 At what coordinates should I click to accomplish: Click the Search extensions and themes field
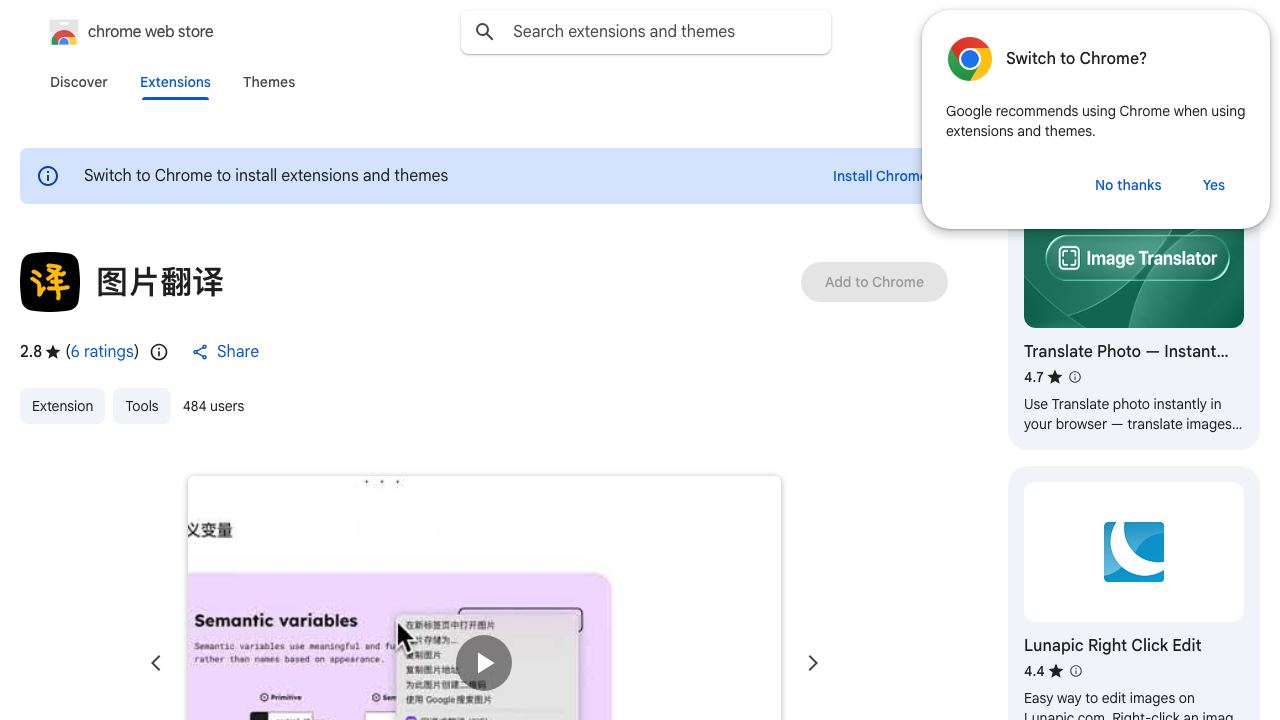646,32
